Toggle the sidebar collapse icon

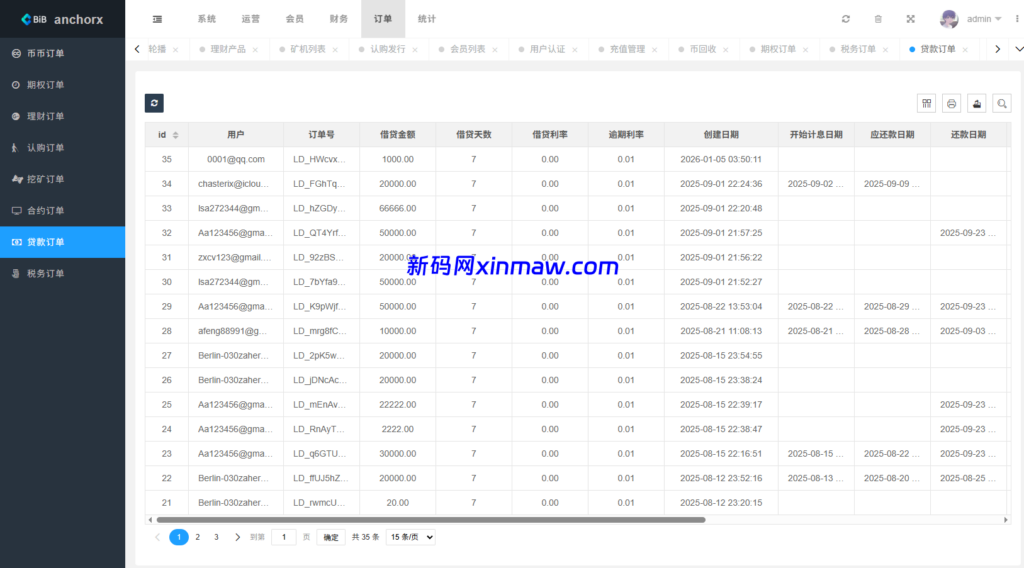(157, 19)
